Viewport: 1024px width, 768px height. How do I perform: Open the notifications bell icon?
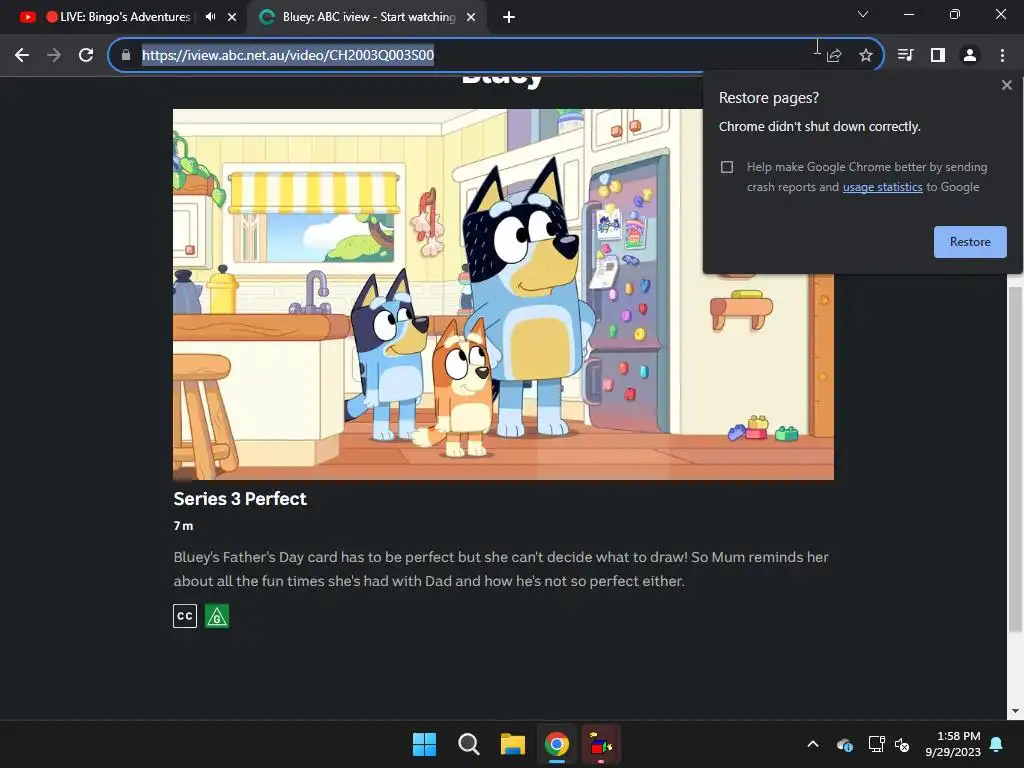[x=997, y=744]
